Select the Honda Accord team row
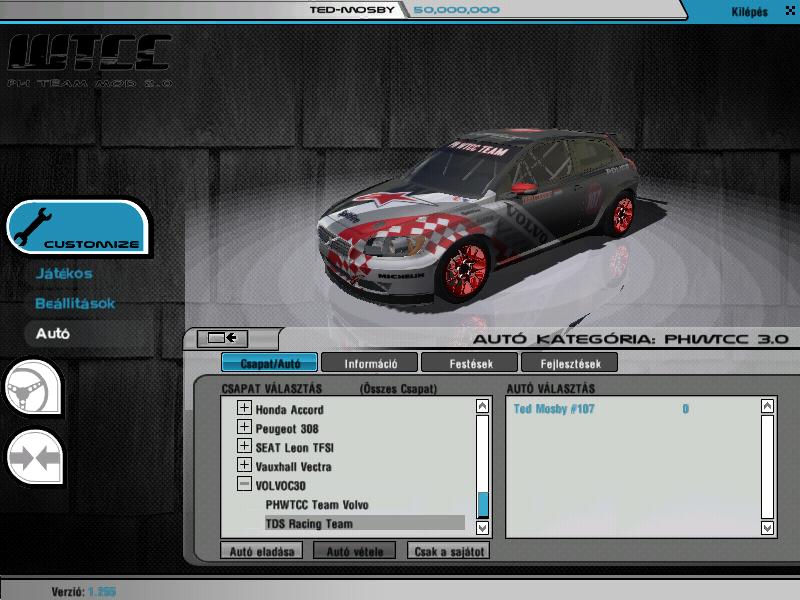 (289, 410)
